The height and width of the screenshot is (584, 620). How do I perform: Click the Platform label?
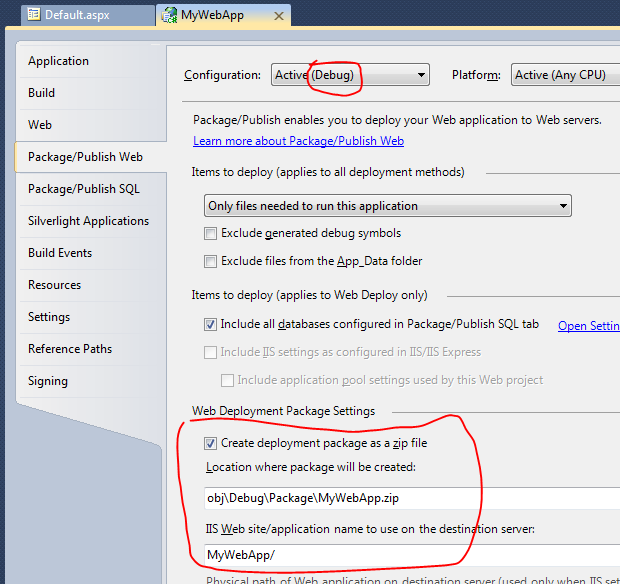pyautogui.click(x=476, y=75)
